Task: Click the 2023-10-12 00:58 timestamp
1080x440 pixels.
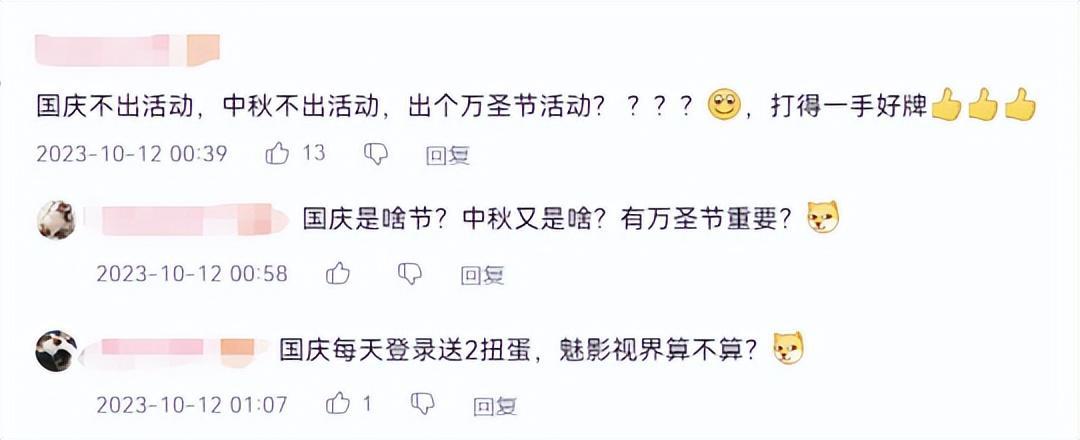Action: point(192,275)
